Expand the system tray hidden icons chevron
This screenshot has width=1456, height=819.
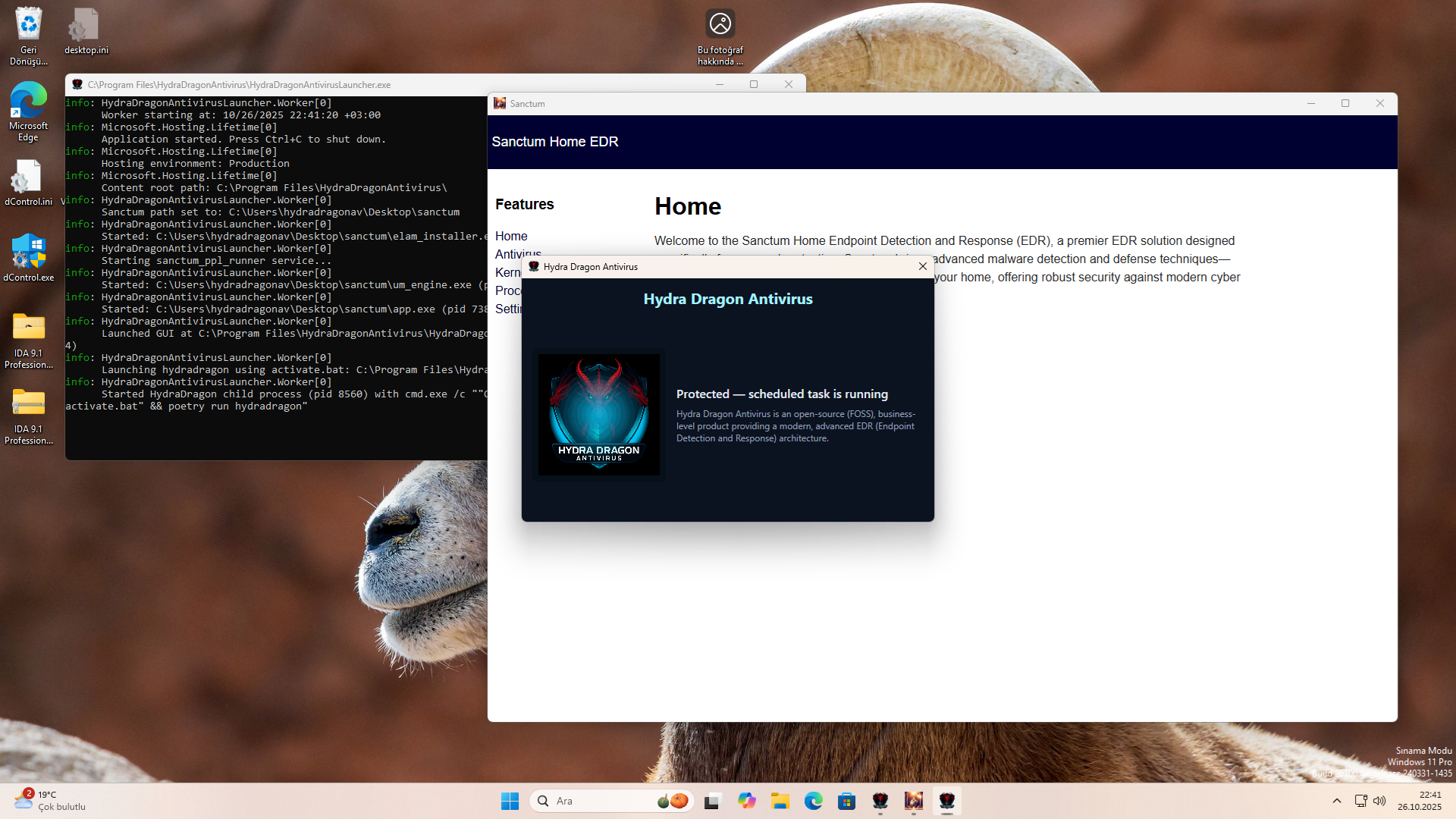tap(1337, 801)
